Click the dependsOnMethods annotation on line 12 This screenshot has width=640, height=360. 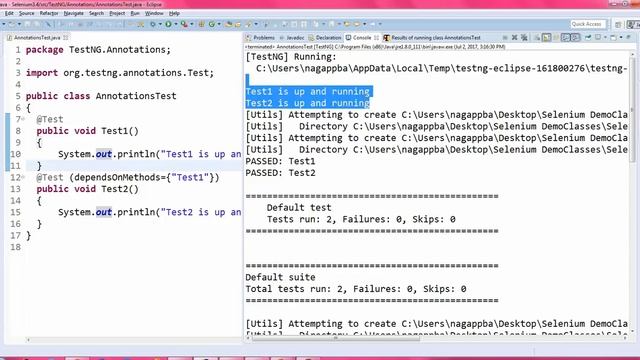(x=128, y=178)
